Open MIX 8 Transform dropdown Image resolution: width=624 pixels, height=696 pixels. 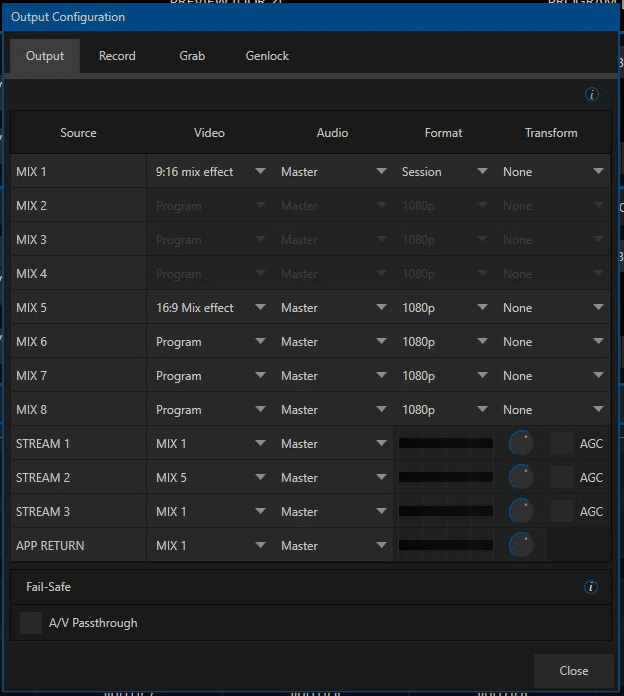click(553, 410)
